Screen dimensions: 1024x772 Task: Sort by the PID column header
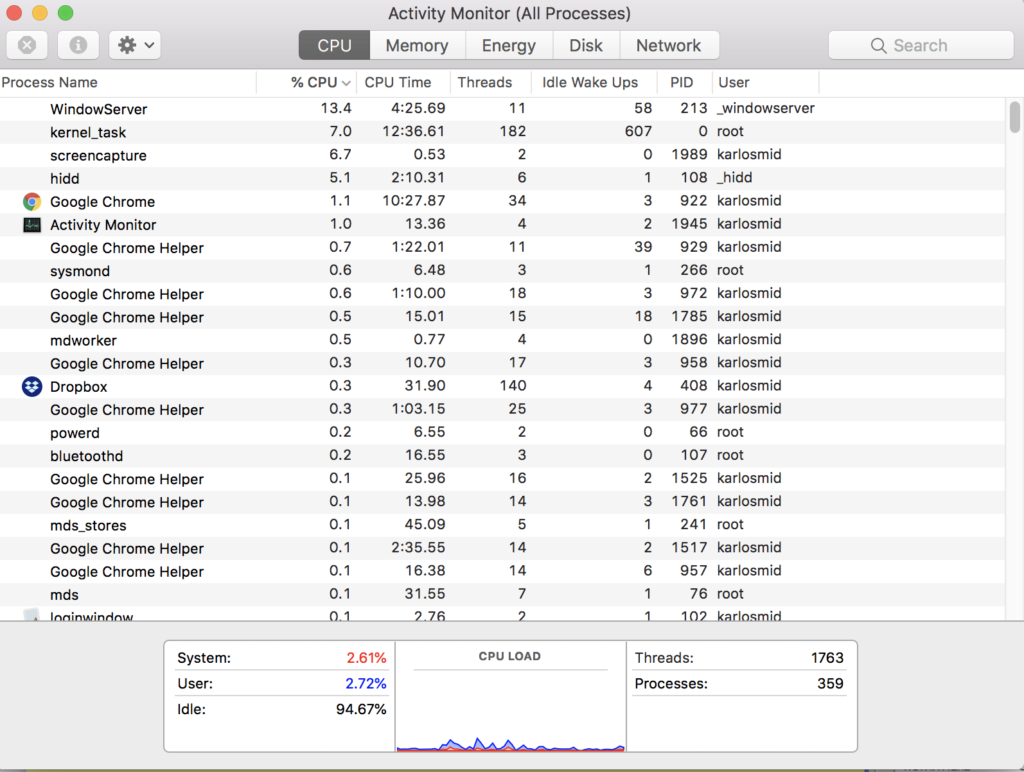pos(684,82)
